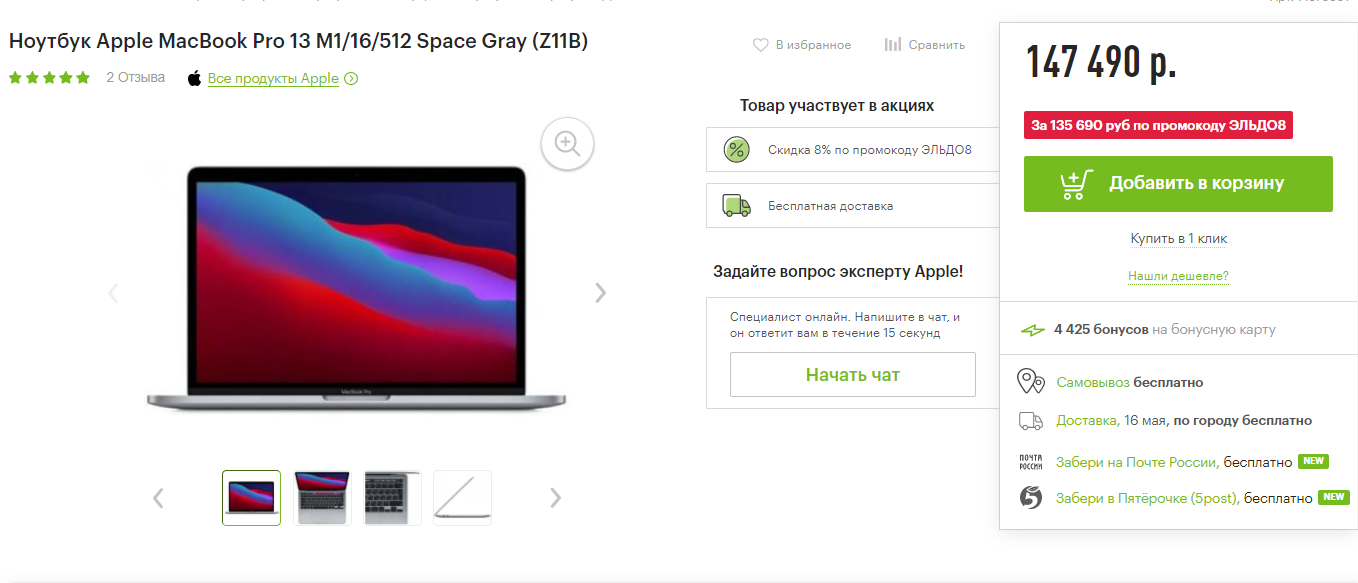This screenshot has height=583, width=1358.
Task: Show the previous product photo with left arrow
Action: click(113, 293)
